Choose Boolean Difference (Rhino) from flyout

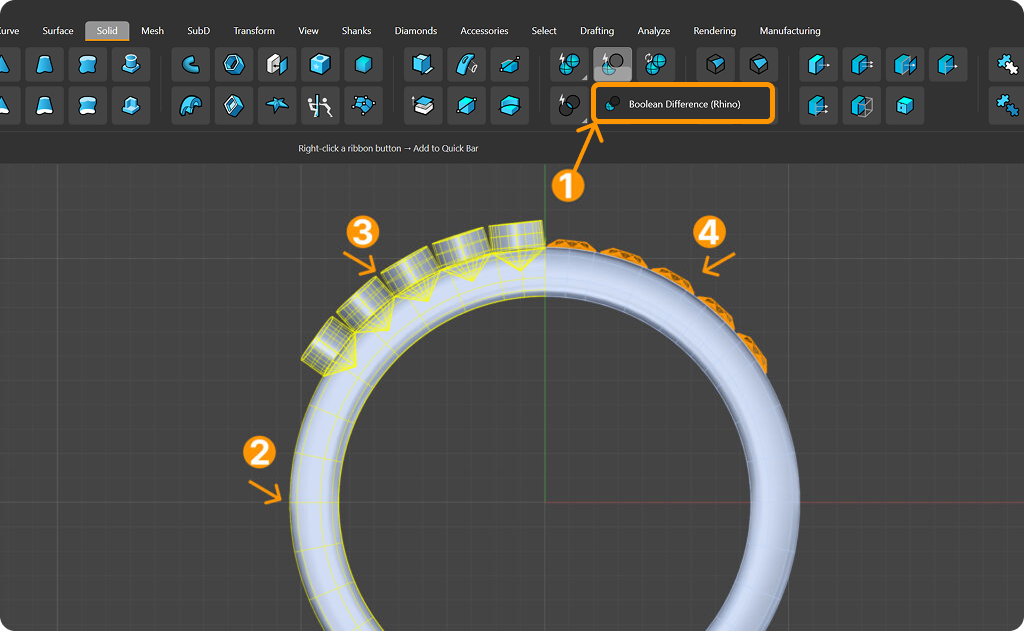coord(683,104)
